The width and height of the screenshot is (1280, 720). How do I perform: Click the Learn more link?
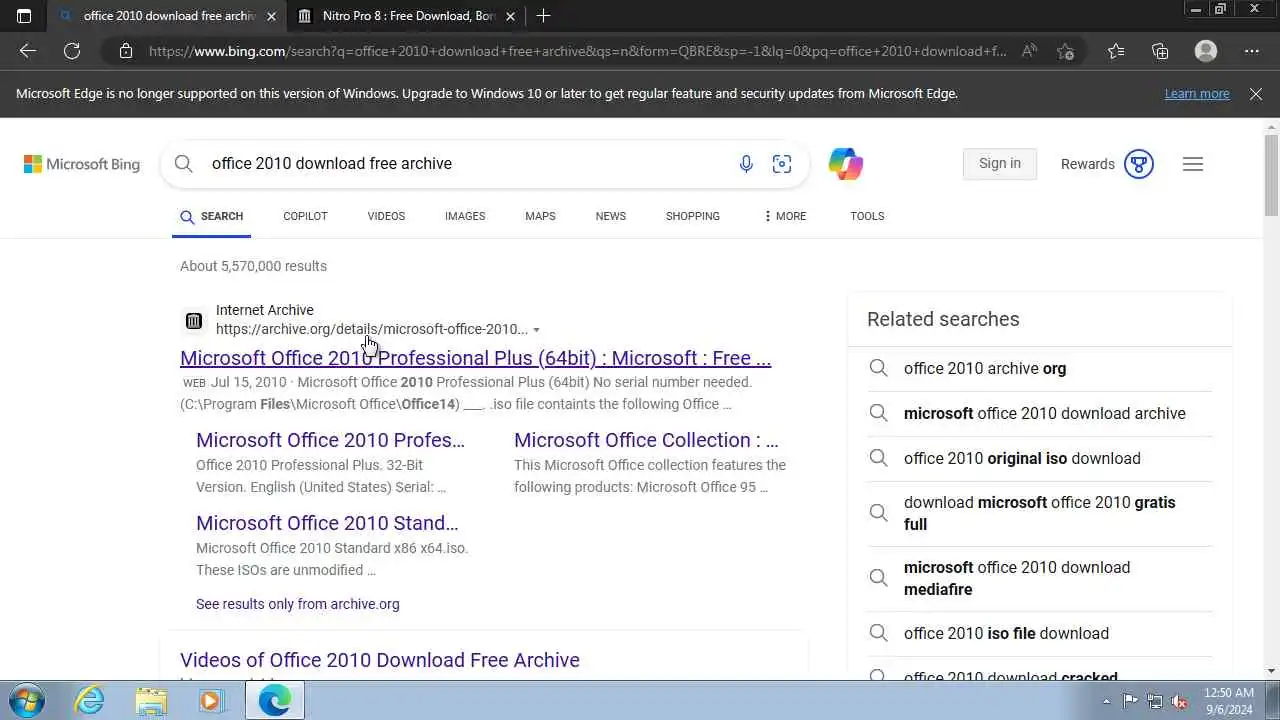pos(1197,93)
